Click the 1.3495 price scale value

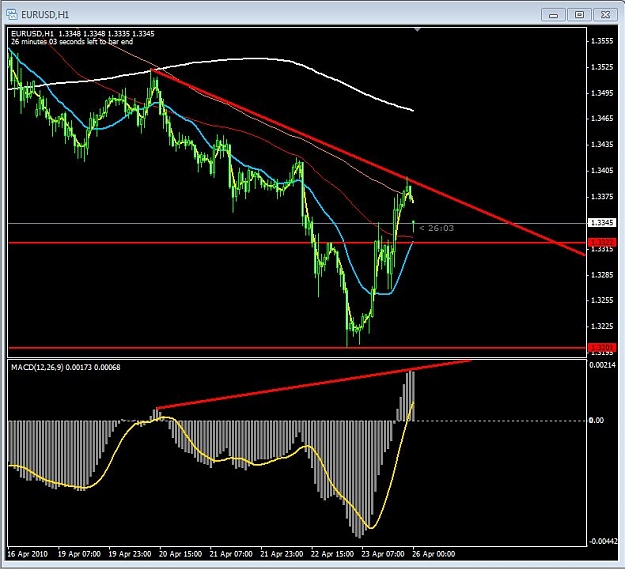[602, 93]
